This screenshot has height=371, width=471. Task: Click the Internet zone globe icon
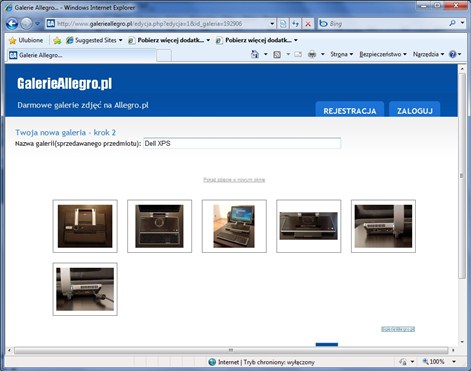pos(212,362)
